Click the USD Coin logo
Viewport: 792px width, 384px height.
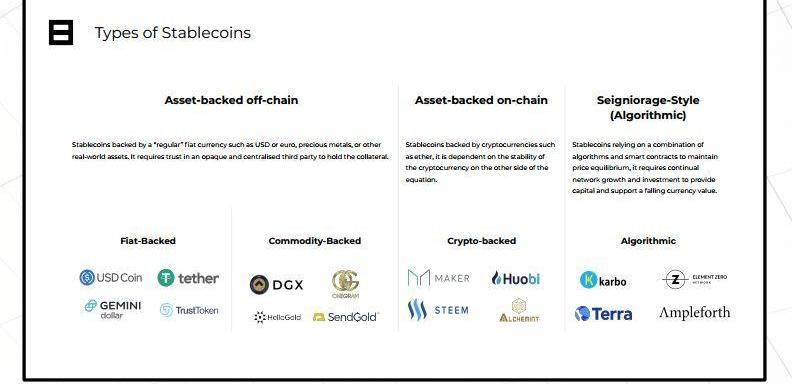(x=111, y=277)
